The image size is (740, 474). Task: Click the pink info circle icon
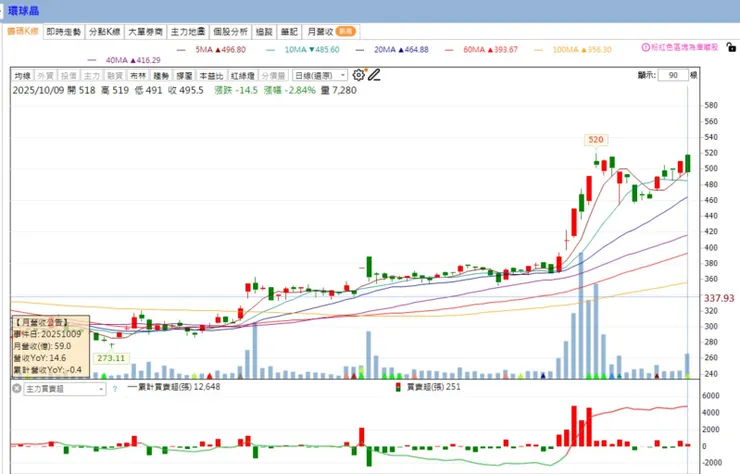point(646,47)
